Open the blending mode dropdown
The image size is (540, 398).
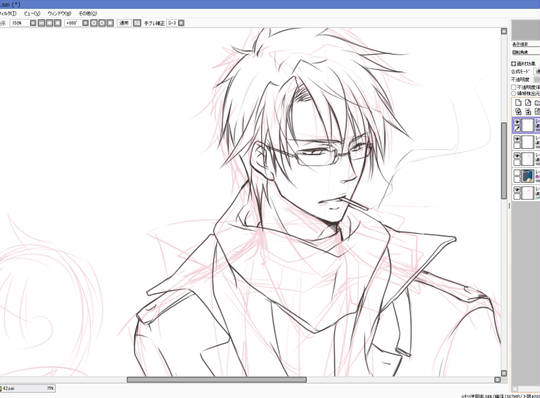[537, 71]
